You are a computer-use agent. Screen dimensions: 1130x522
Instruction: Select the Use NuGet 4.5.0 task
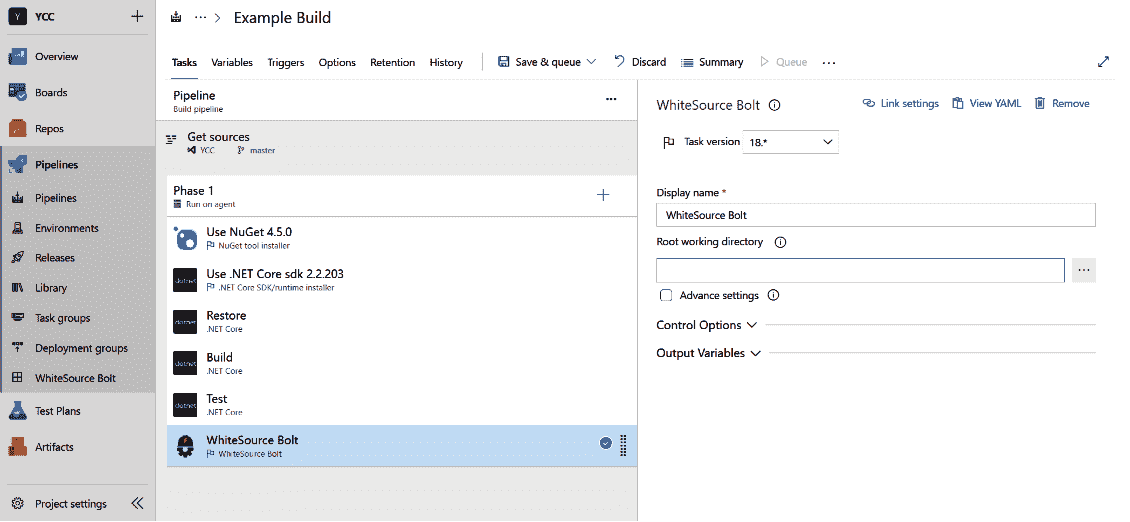[402, 239]
